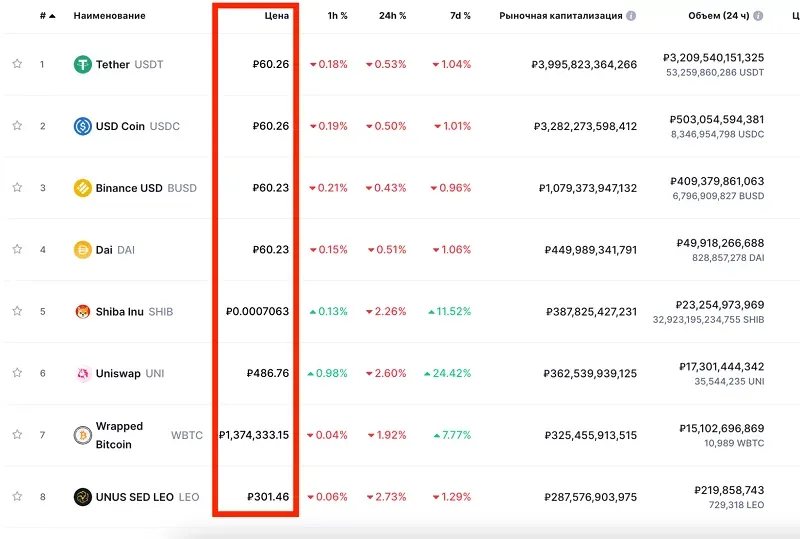Click the USD Coin logo
Image resolution: width=800 pixels, height=539 pixels.
click(x=83, y=126)
